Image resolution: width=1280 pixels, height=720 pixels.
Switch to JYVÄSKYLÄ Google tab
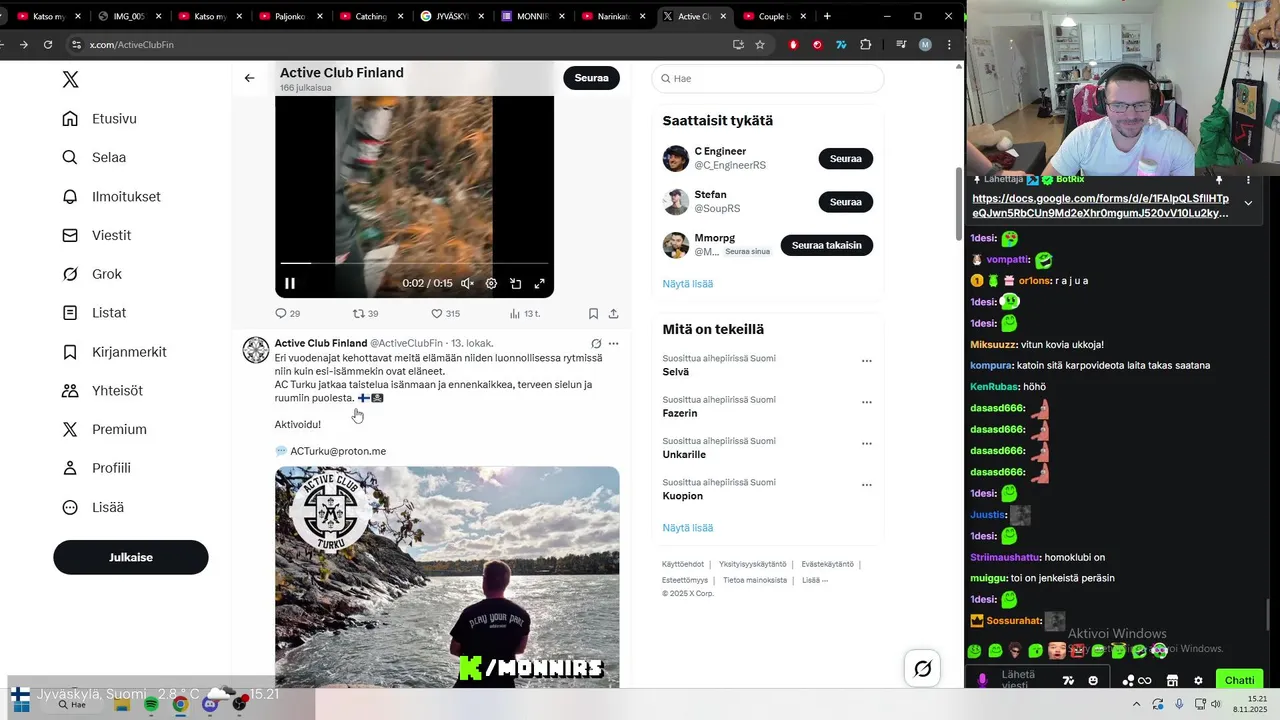click(x=452, y=16)
